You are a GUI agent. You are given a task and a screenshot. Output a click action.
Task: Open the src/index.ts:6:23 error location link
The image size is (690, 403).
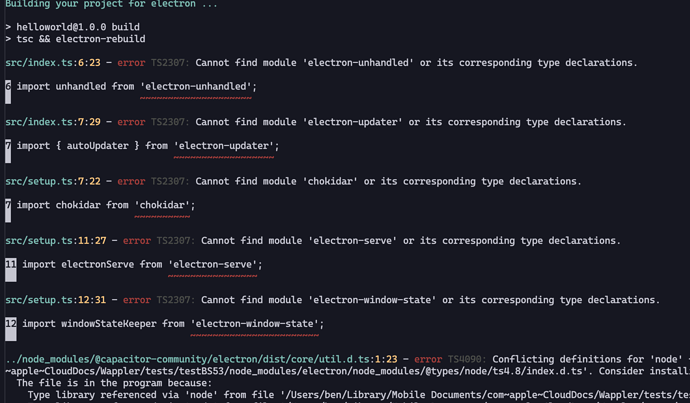tap(53, 63)
